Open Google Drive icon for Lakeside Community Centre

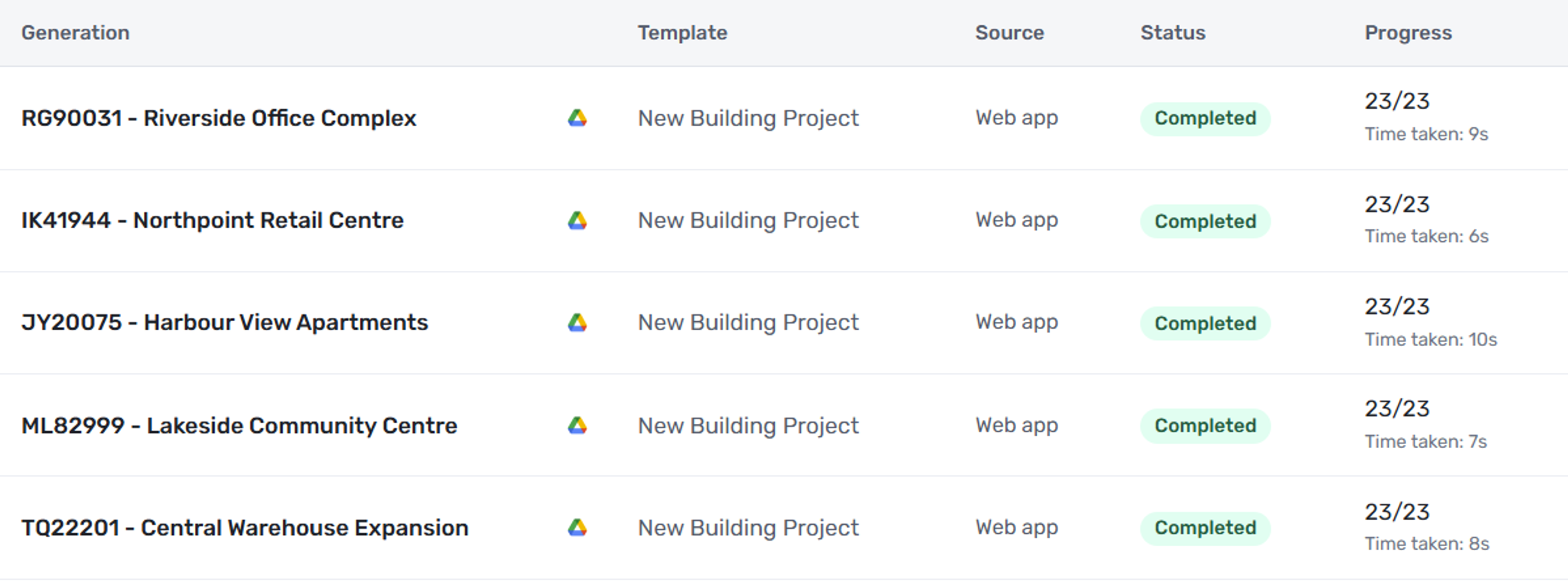click(x=577, y=425)
